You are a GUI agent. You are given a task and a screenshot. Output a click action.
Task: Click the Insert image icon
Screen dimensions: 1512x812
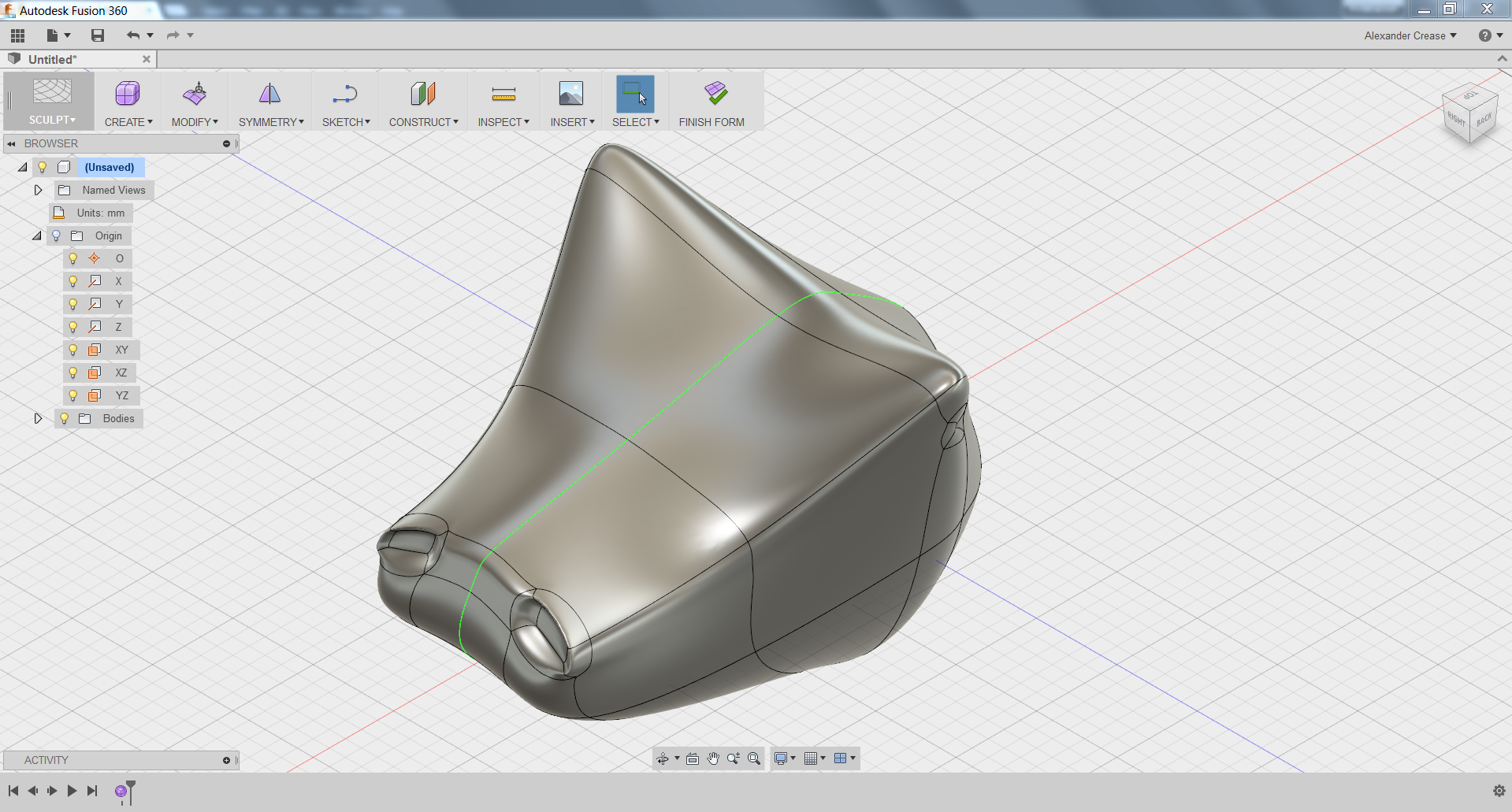pos(570,93)
